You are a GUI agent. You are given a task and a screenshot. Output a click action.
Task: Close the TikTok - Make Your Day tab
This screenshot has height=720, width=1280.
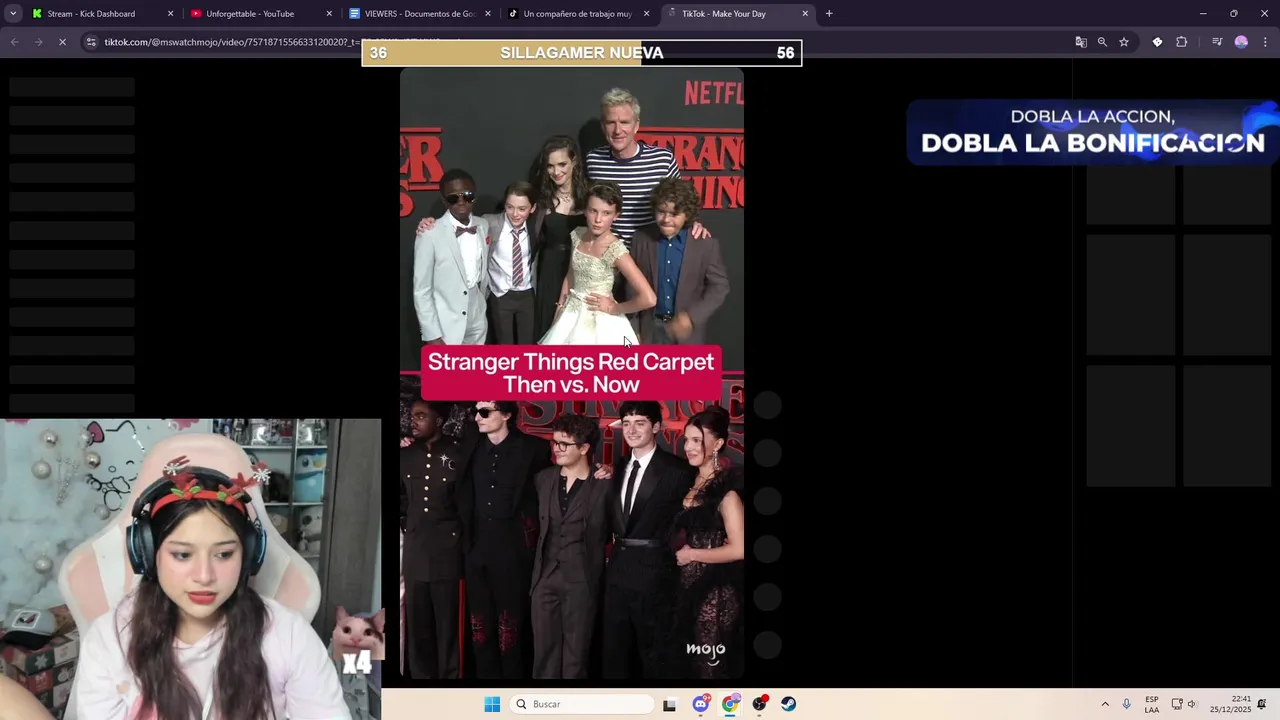805,14
